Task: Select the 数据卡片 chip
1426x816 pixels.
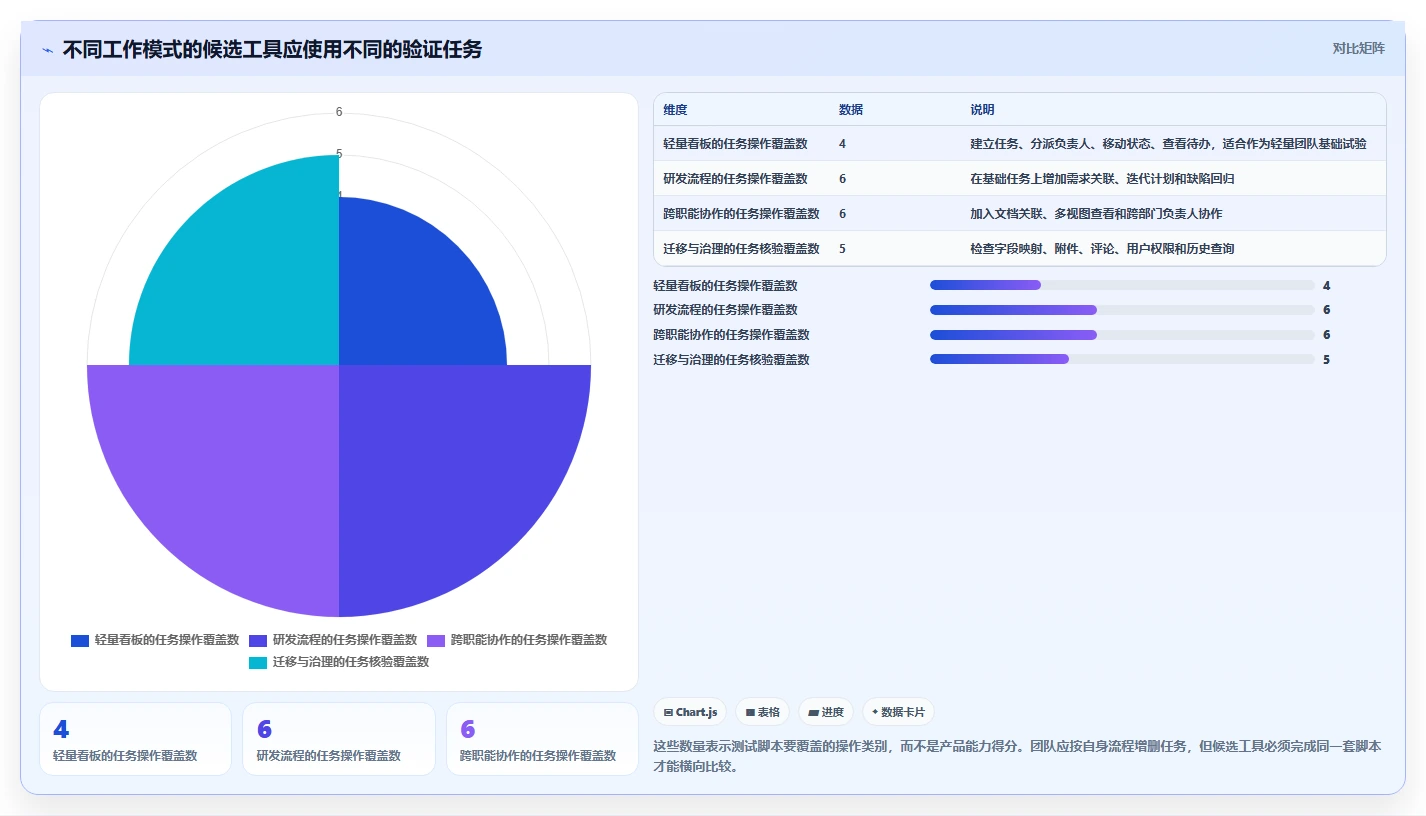Action: coord(898,712)
